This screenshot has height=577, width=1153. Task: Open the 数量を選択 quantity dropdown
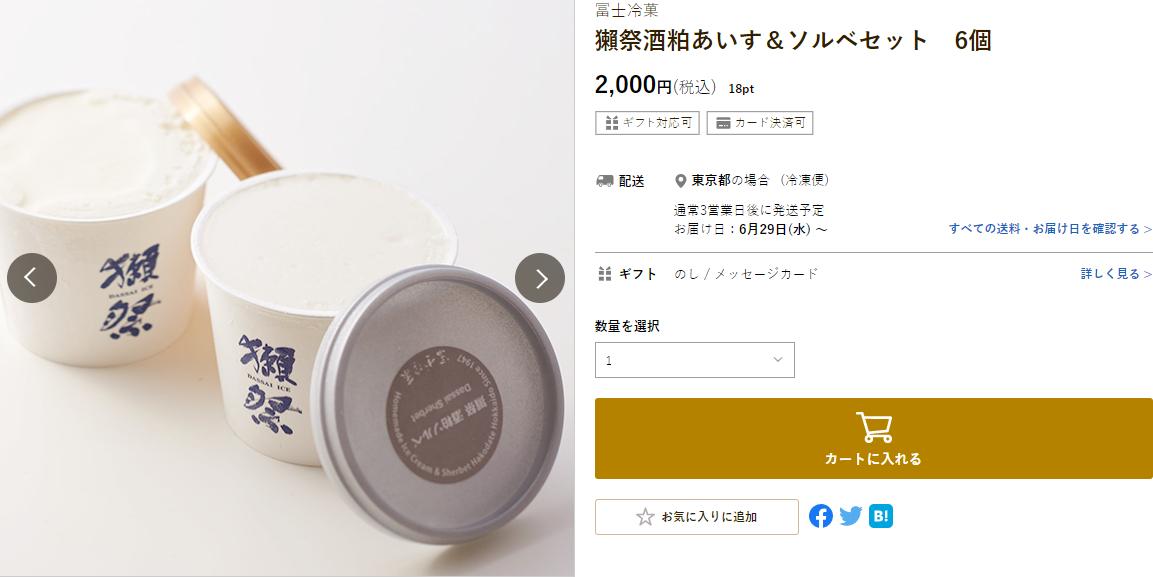[694, 360]
